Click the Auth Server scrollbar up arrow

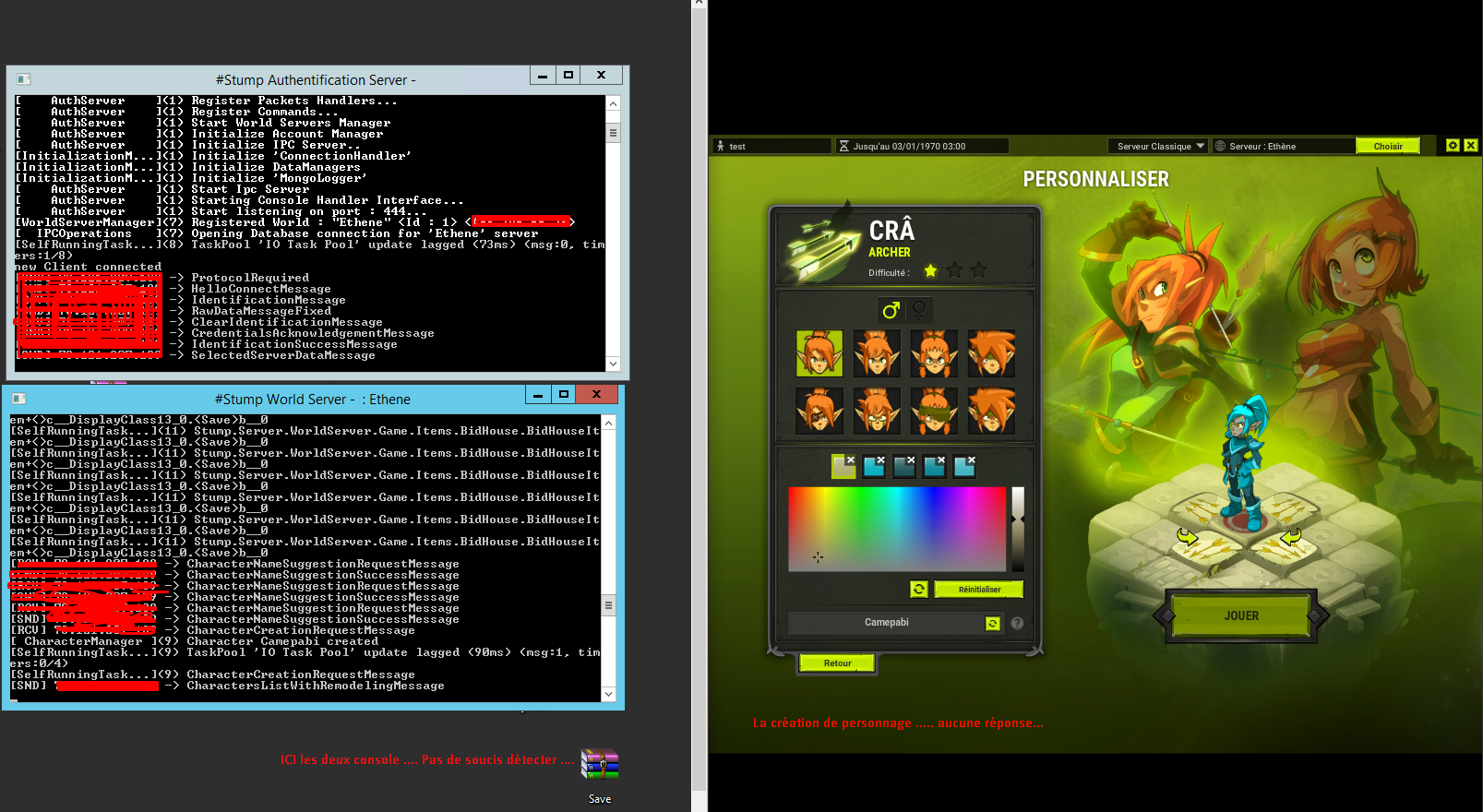613,103
